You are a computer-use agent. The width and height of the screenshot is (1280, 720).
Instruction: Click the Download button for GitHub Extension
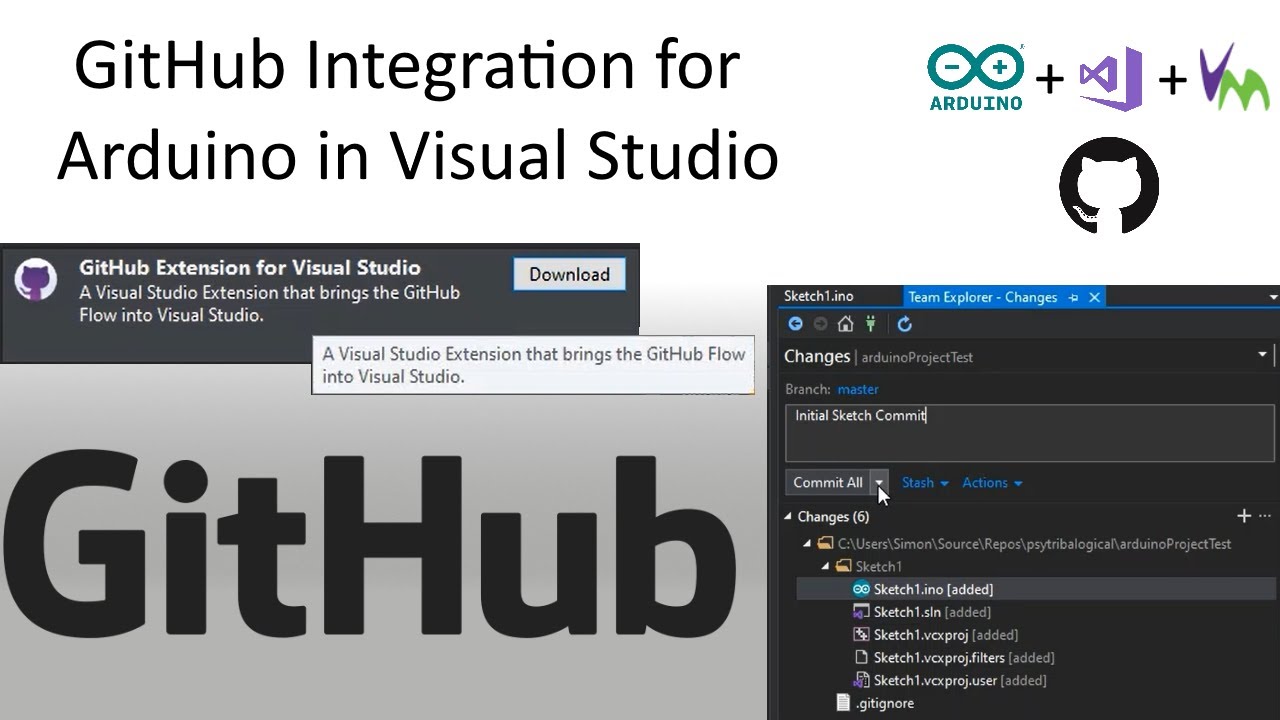click(569, 274)
